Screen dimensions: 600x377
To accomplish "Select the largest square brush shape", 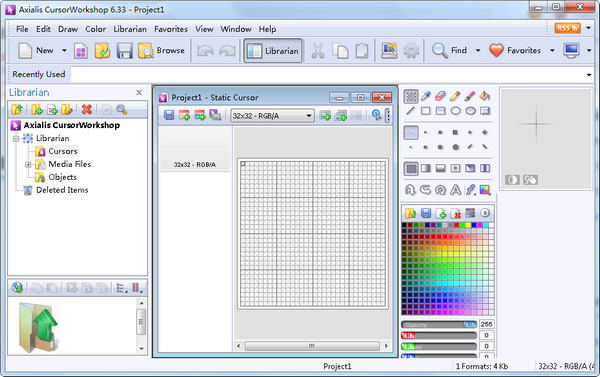I will coord(455,132).
